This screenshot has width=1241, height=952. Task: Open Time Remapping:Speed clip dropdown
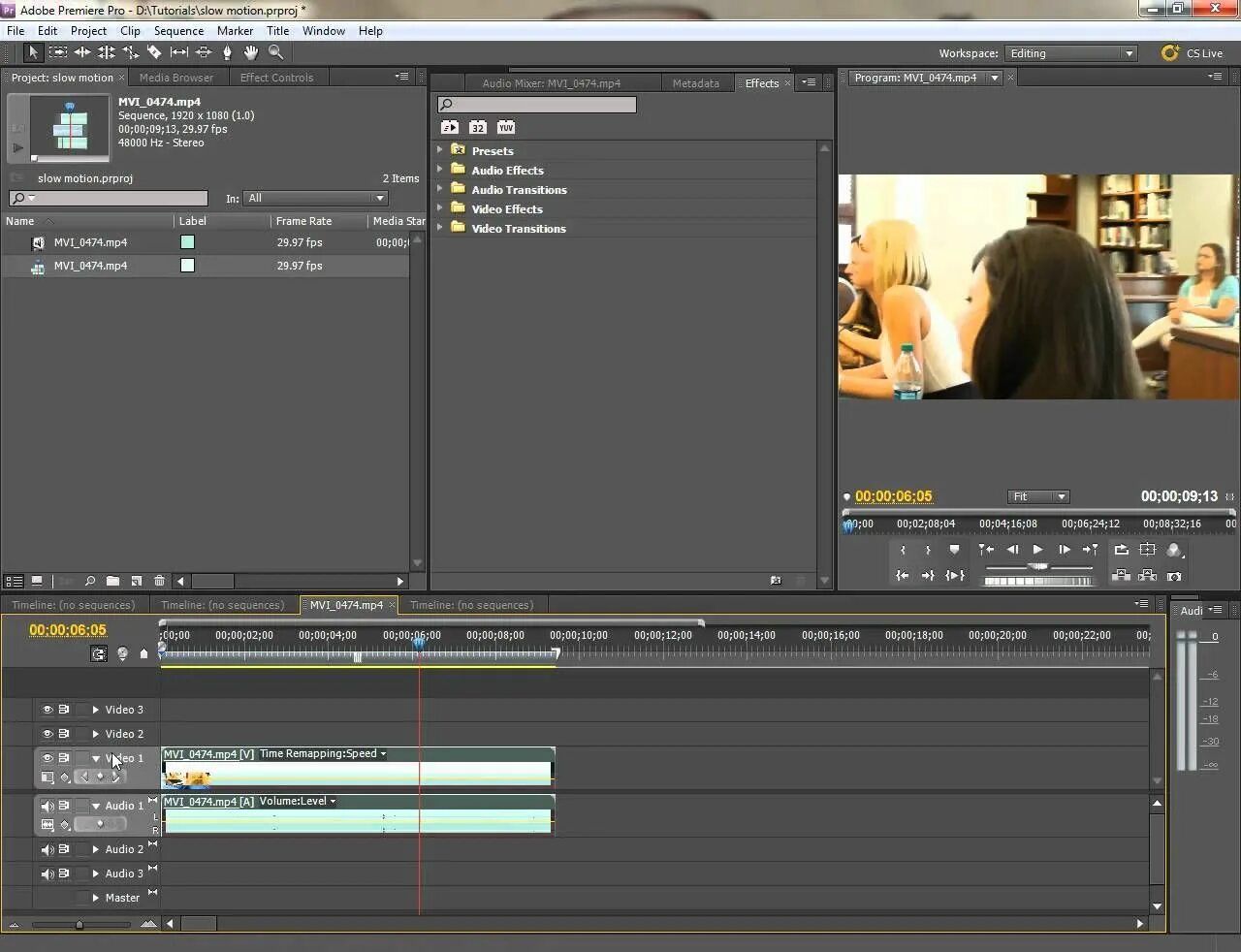(383, 753)
